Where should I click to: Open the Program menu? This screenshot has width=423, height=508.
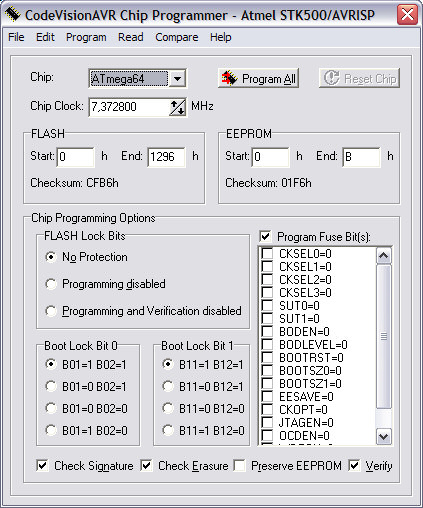[x=86, y=37]
